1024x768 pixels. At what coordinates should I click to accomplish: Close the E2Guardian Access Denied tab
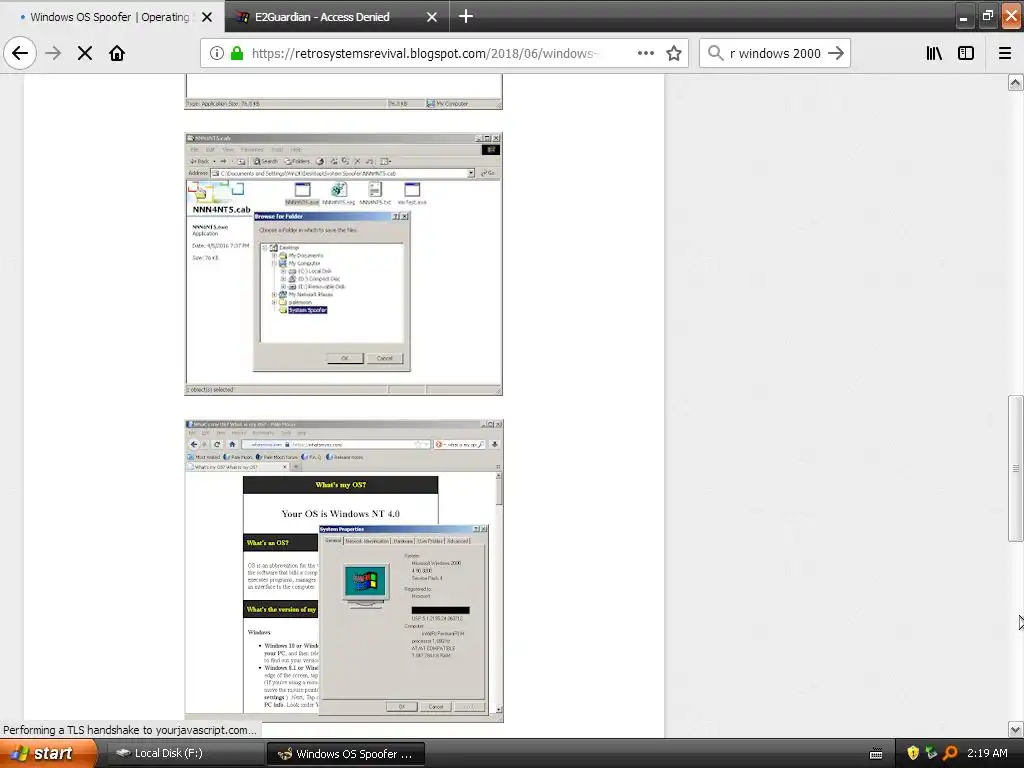pos(432,17)
